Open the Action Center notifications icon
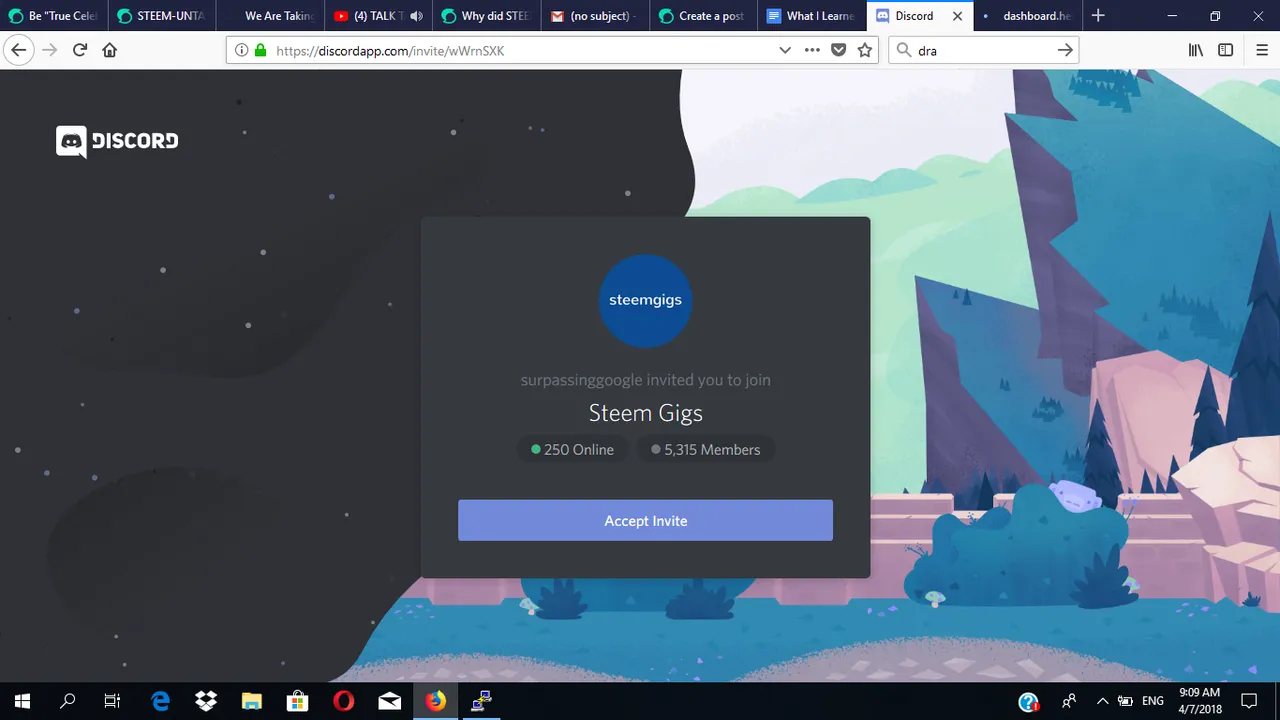This screenshot has height=720, width=1280. tap(1249, 701)
